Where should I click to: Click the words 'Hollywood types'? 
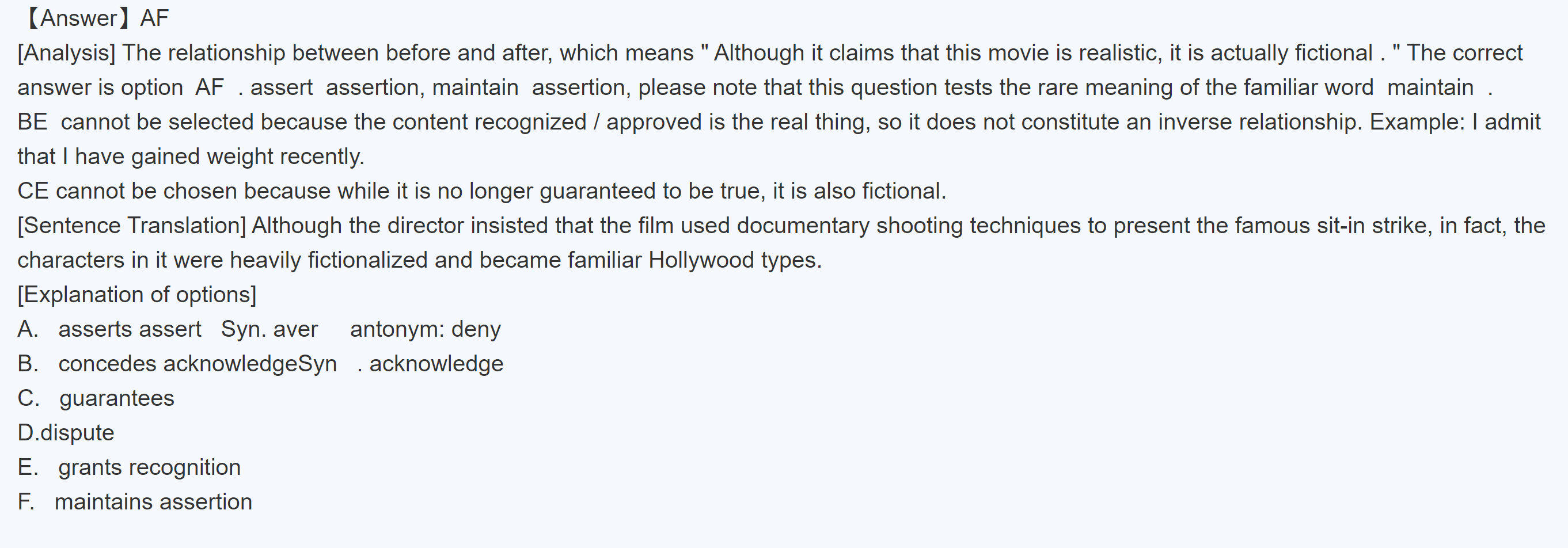coord(735,260)
